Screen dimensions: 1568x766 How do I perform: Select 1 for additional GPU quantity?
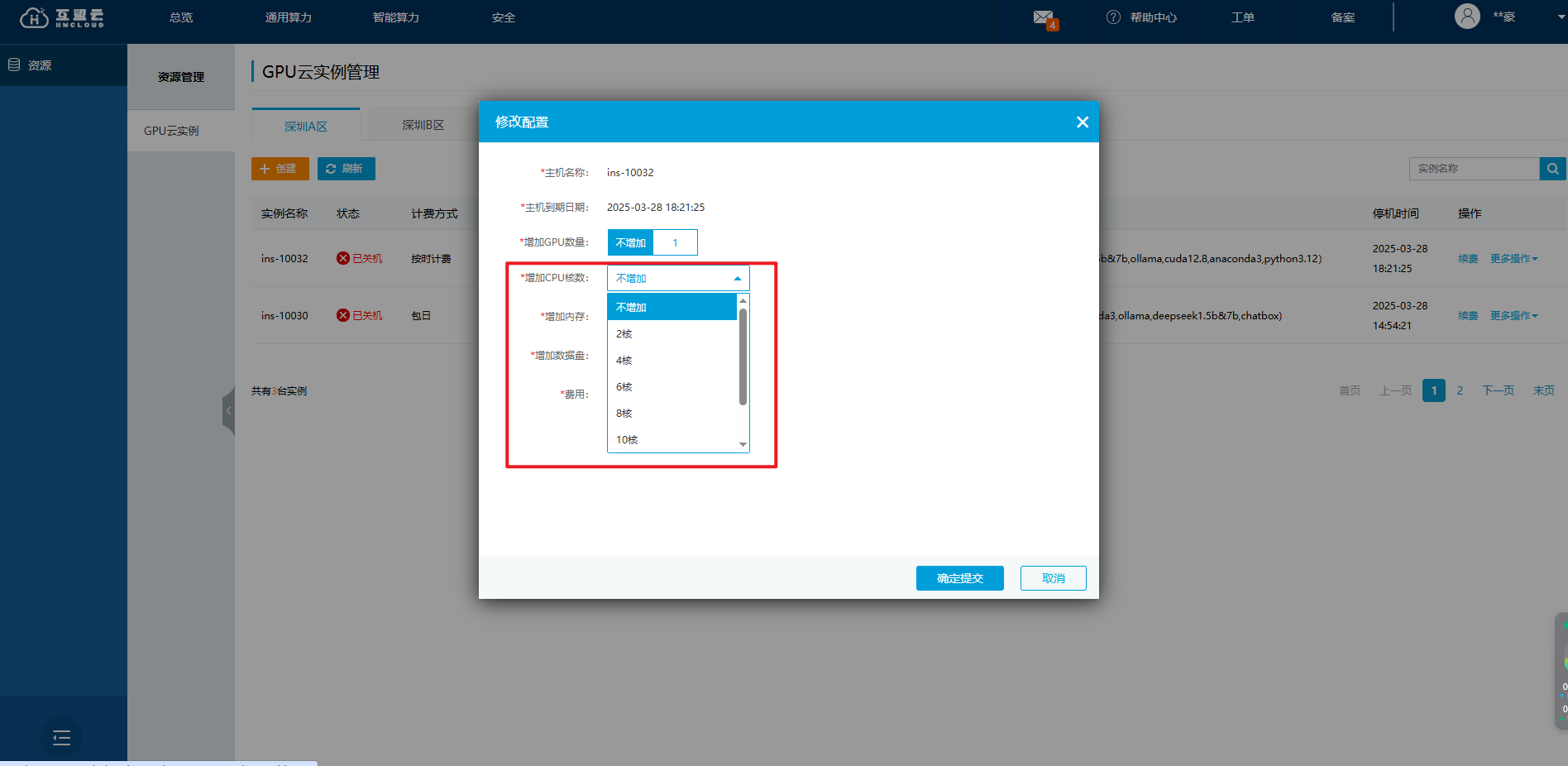tap(675, 242)
